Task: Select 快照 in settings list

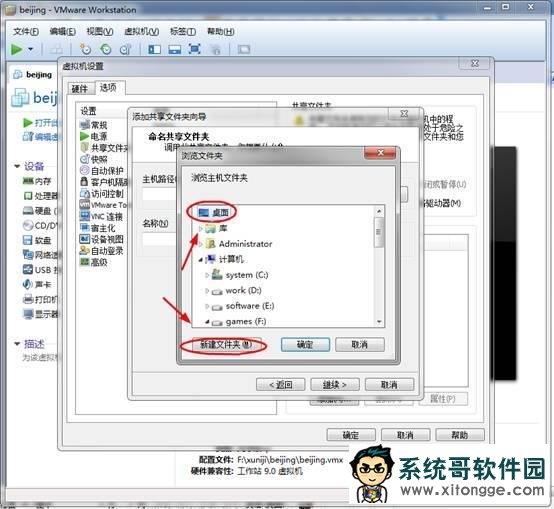Action: pos(94,159)
